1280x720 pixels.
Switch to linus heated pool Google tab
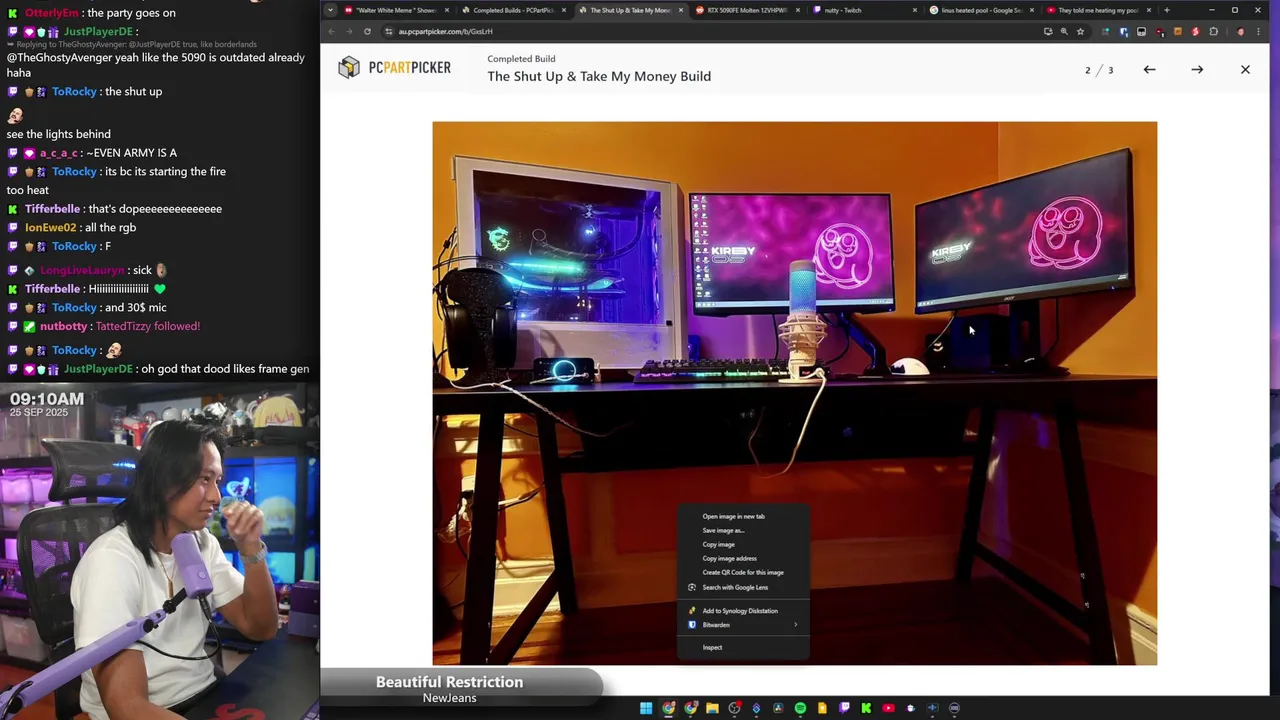[981, 10]
